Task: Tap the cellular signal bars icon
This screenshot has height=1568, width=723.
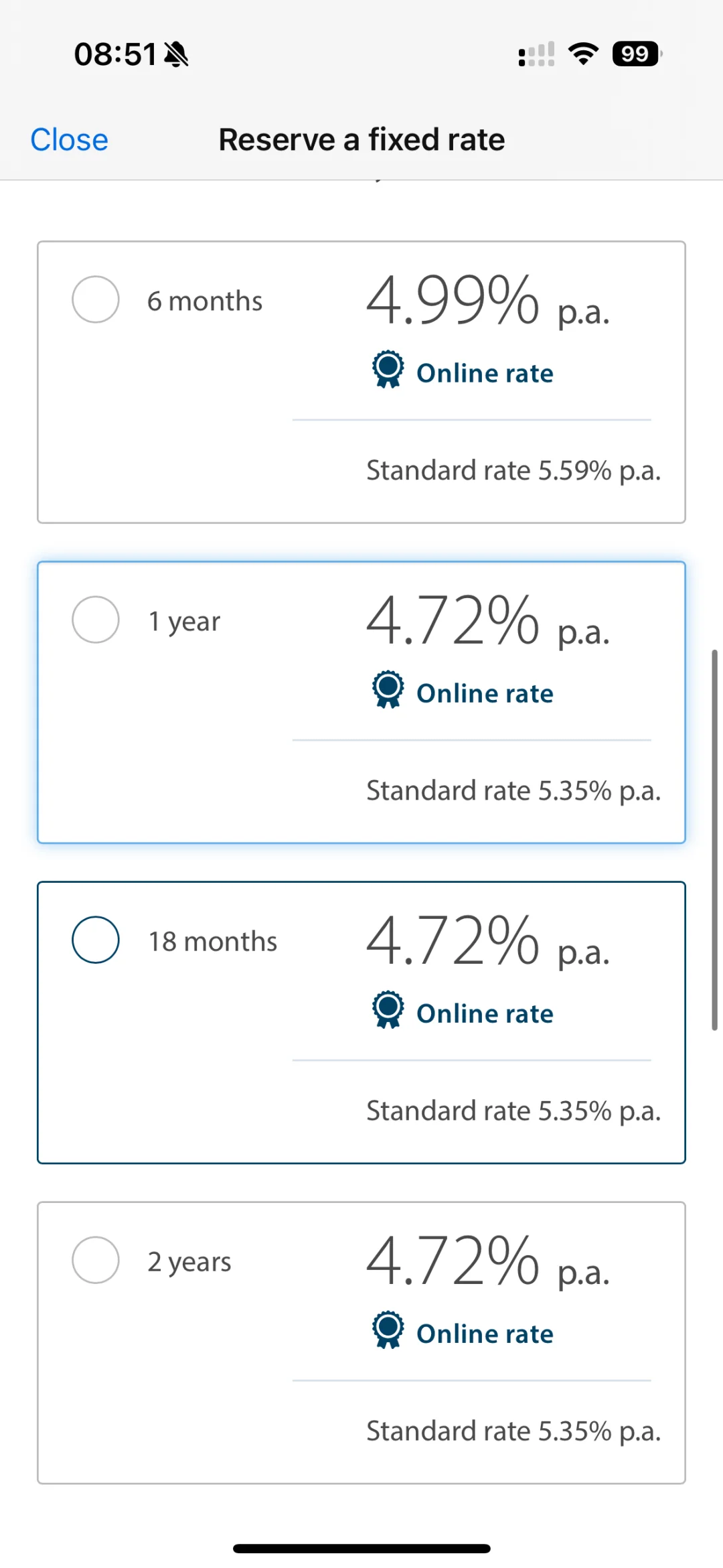Action: click(x=536, y=54)
